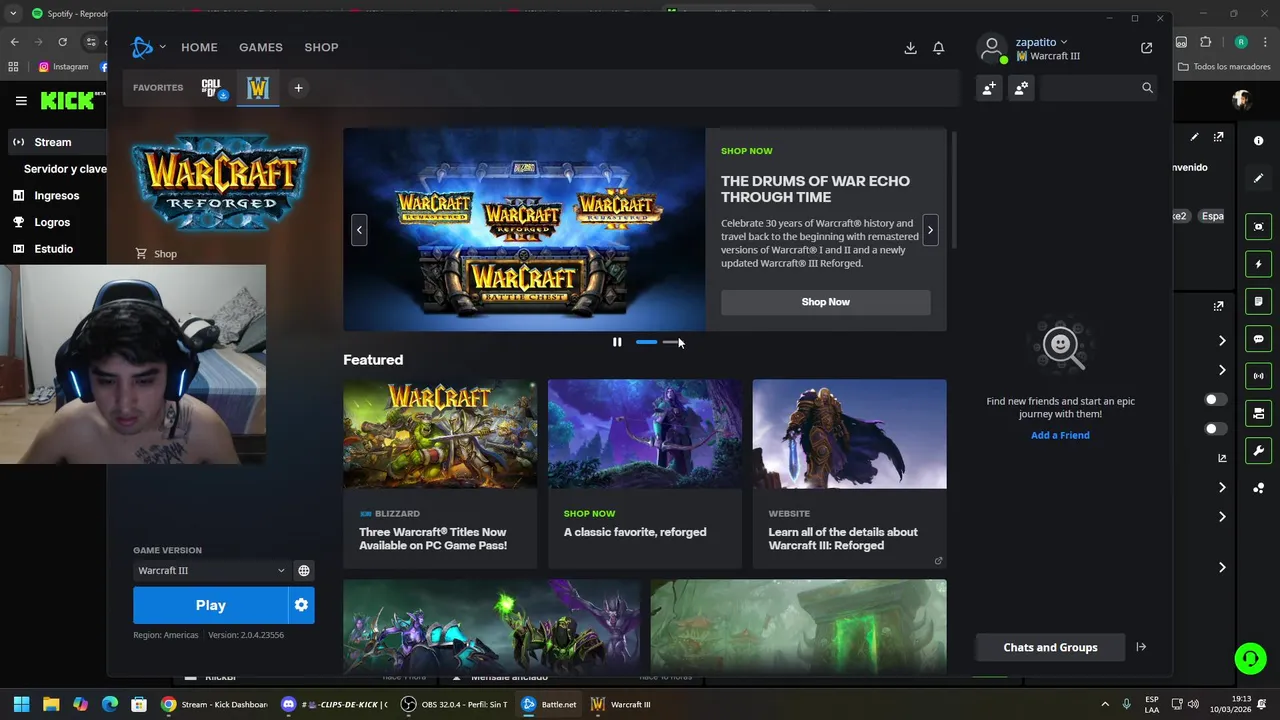The width and height of the screenshot is (1280, 720).
Task: Open Stream in Kick sidebar
Action: tap(53, 142)
